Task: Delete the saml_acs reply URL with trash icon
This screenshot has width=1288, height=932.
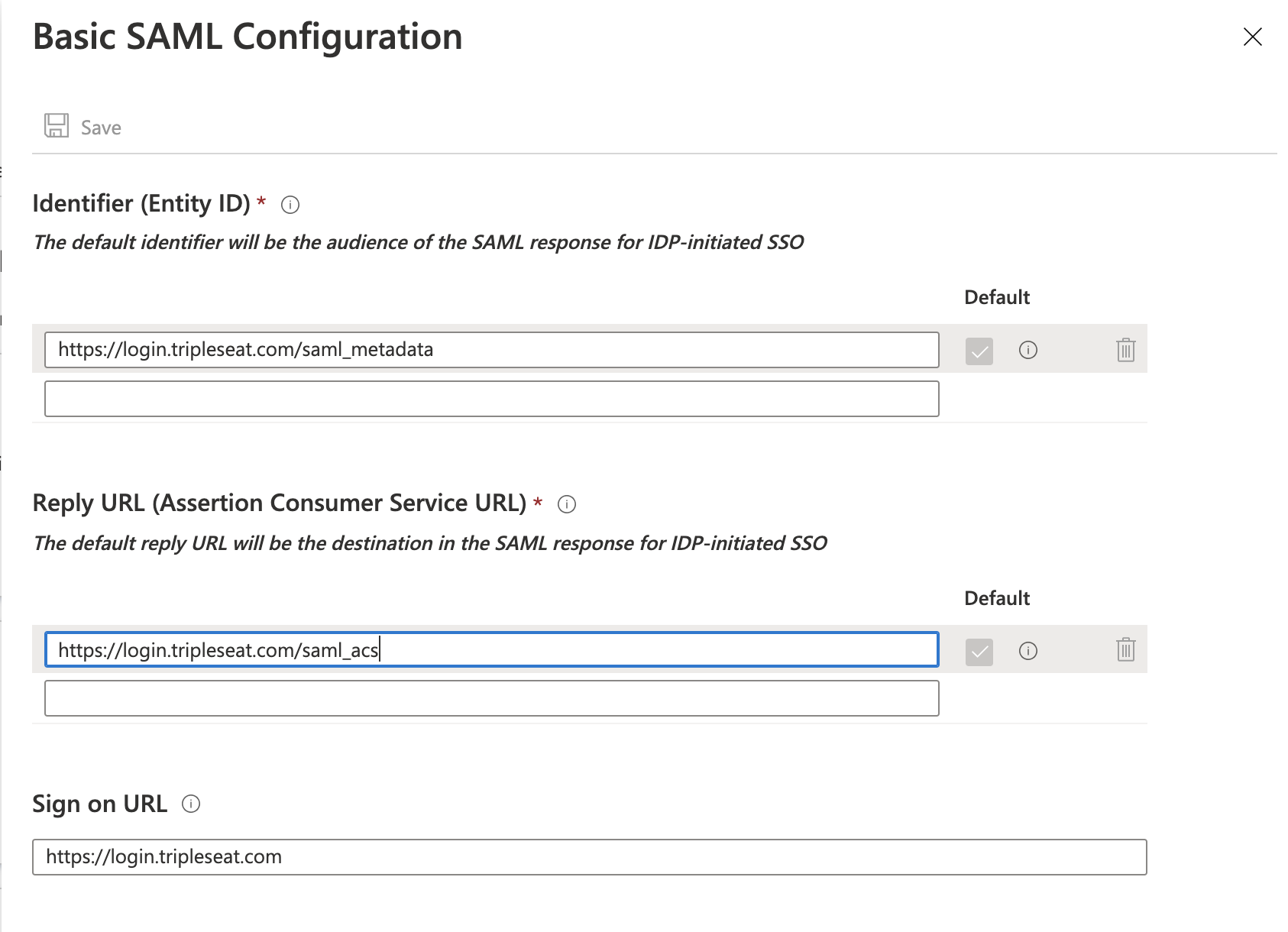Action: tap(1126, 649)
